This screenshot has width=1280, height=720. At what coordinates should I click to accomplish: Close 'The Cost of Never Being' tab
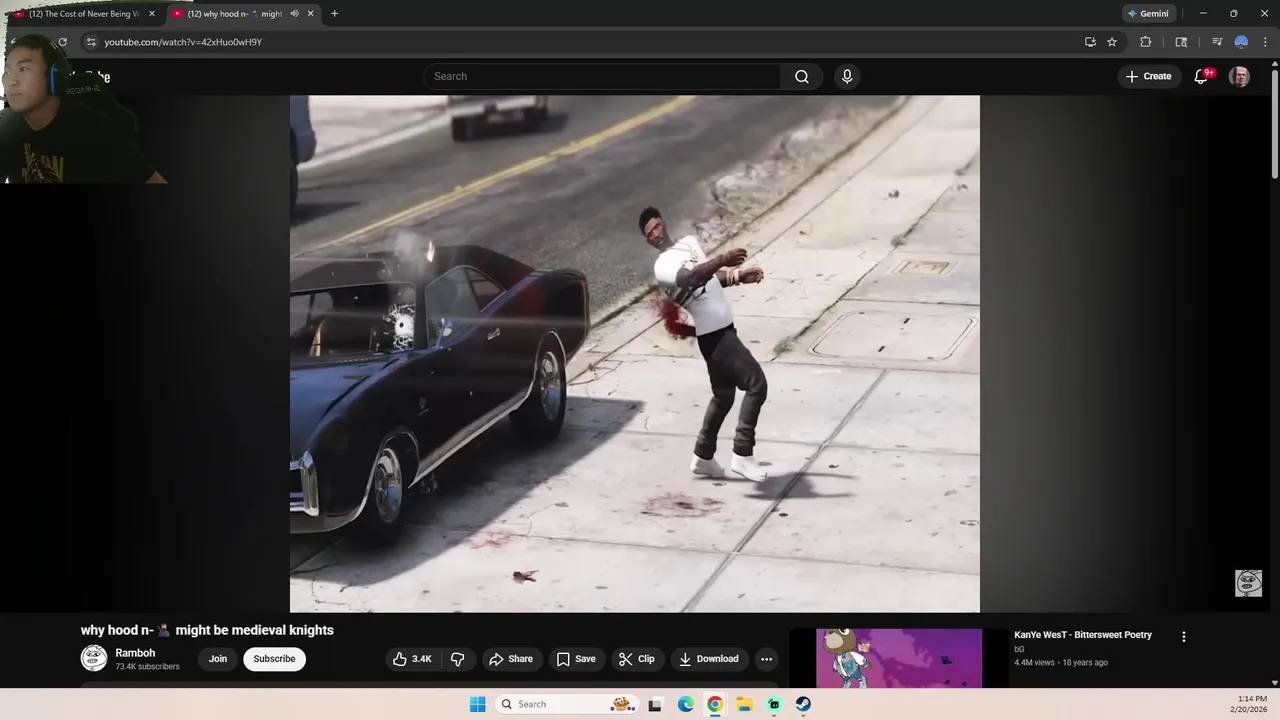click(152, 14)
